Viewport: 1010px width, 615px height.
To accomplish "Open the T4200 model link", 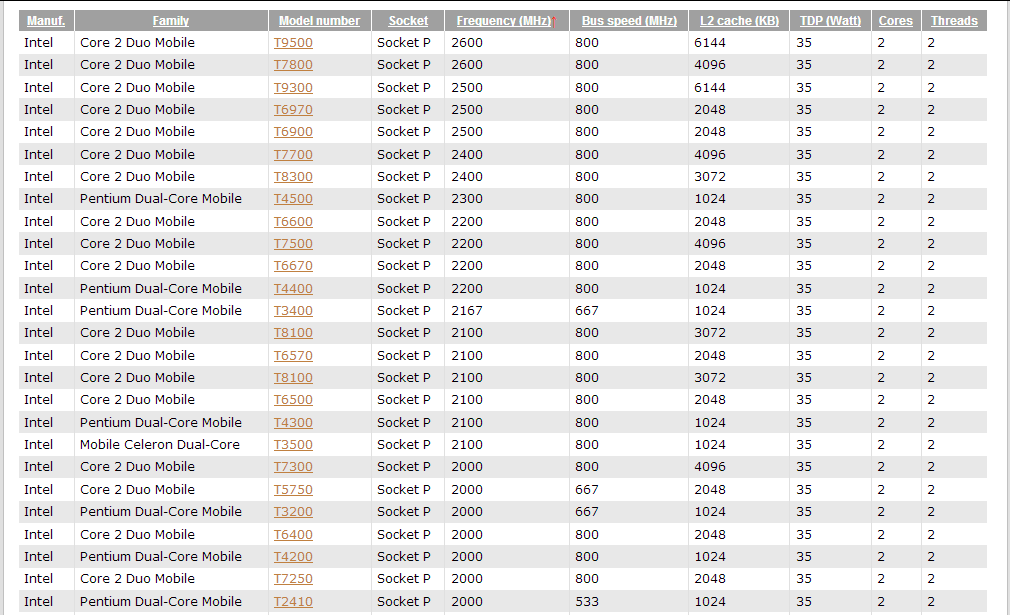I will click(x=293, y=556).
